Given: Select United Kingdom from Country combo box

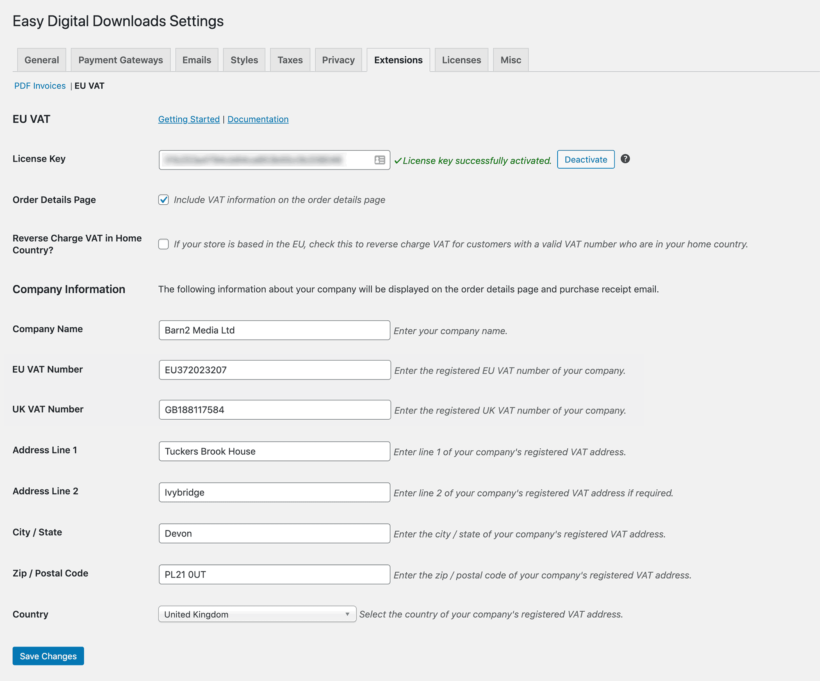Looking at the screenshot, I should (x=256, y=614).
